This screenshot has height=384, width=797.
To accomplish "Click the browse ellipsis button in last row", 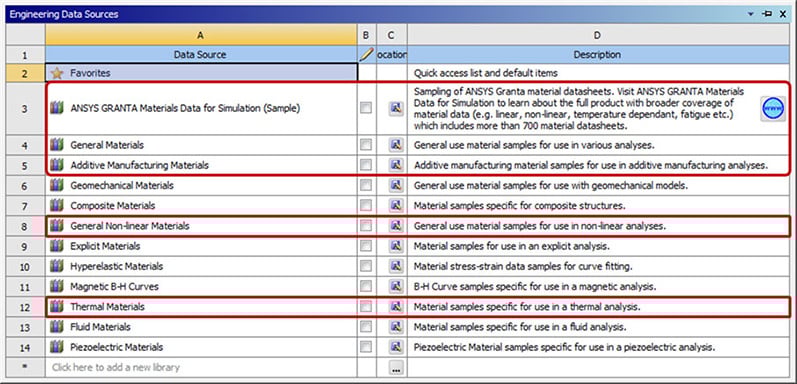I will [x=396, y=368].
